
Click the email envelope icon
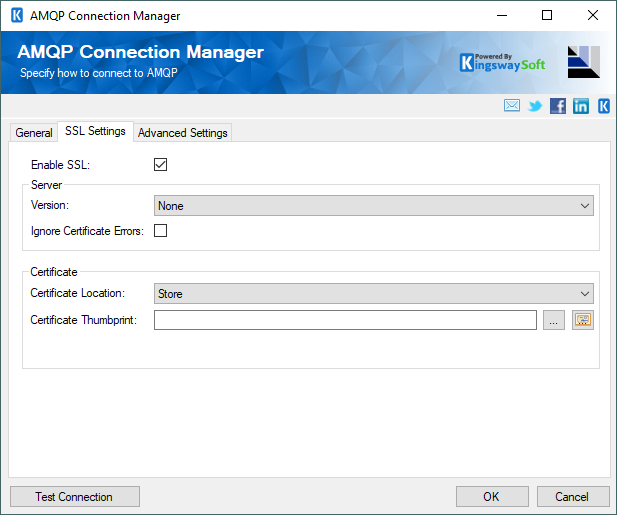point(512,106)
